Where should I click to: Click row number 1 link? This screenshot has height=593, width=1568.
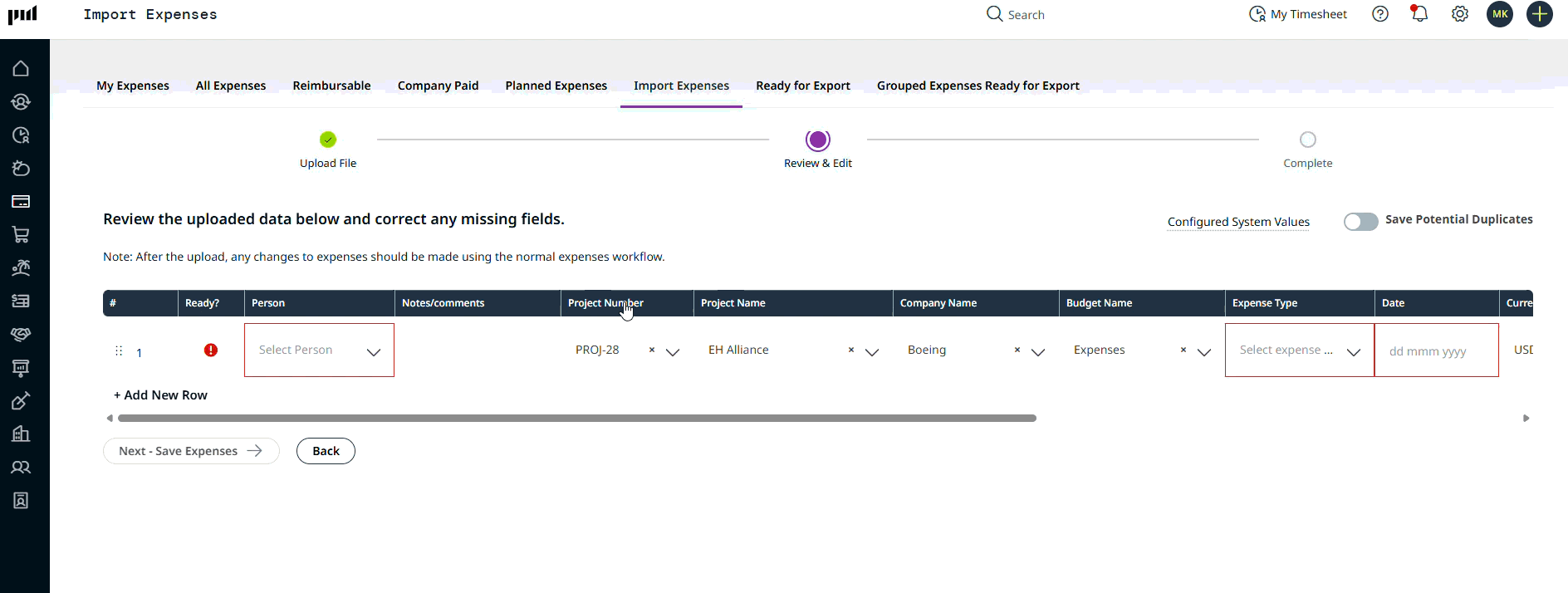(139, 353)
